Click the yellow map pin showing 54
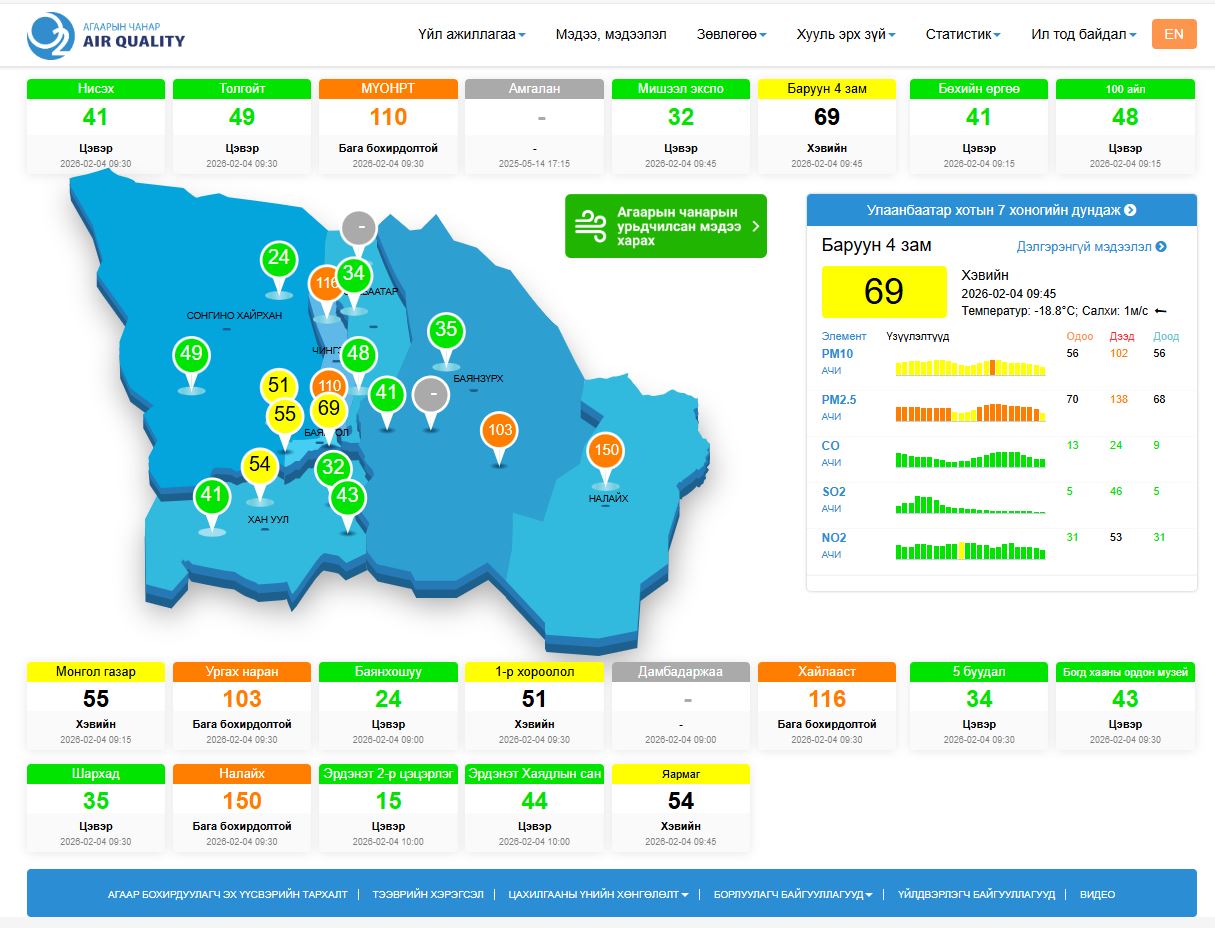Viewport: 1215px width, 928px height. pos(260,465)
